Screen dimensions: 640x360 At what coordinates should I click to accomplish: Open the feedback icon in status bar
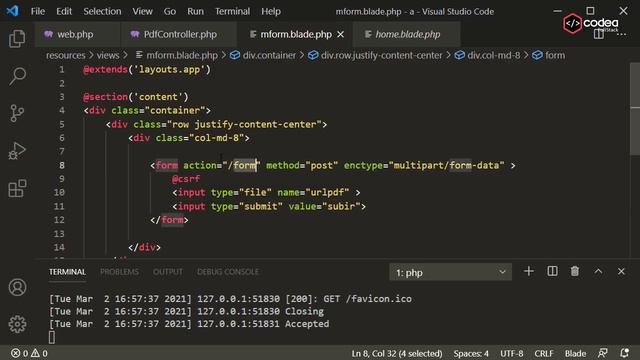602,353
